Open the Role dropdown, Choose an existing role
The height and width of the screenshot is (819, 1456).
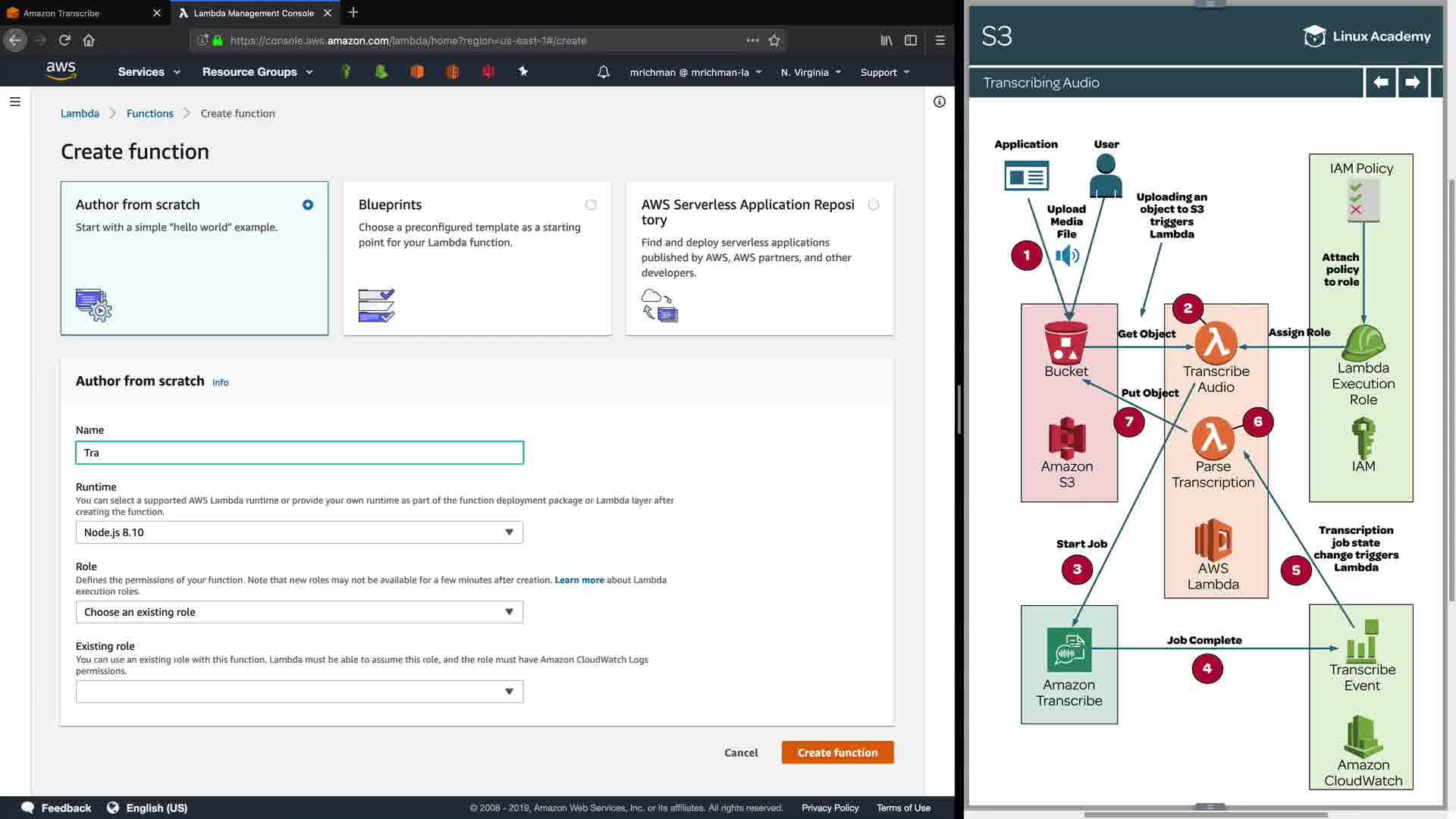[x=299, y=612]
